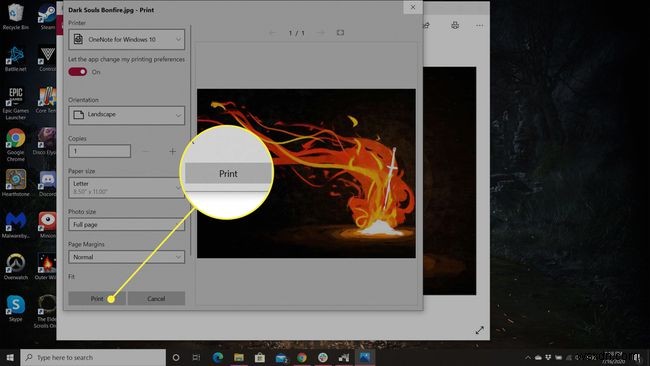Launch Malwarebytes from the desktop
The height and width of the screenshot is (366, 650).
(x=15, y=225)
